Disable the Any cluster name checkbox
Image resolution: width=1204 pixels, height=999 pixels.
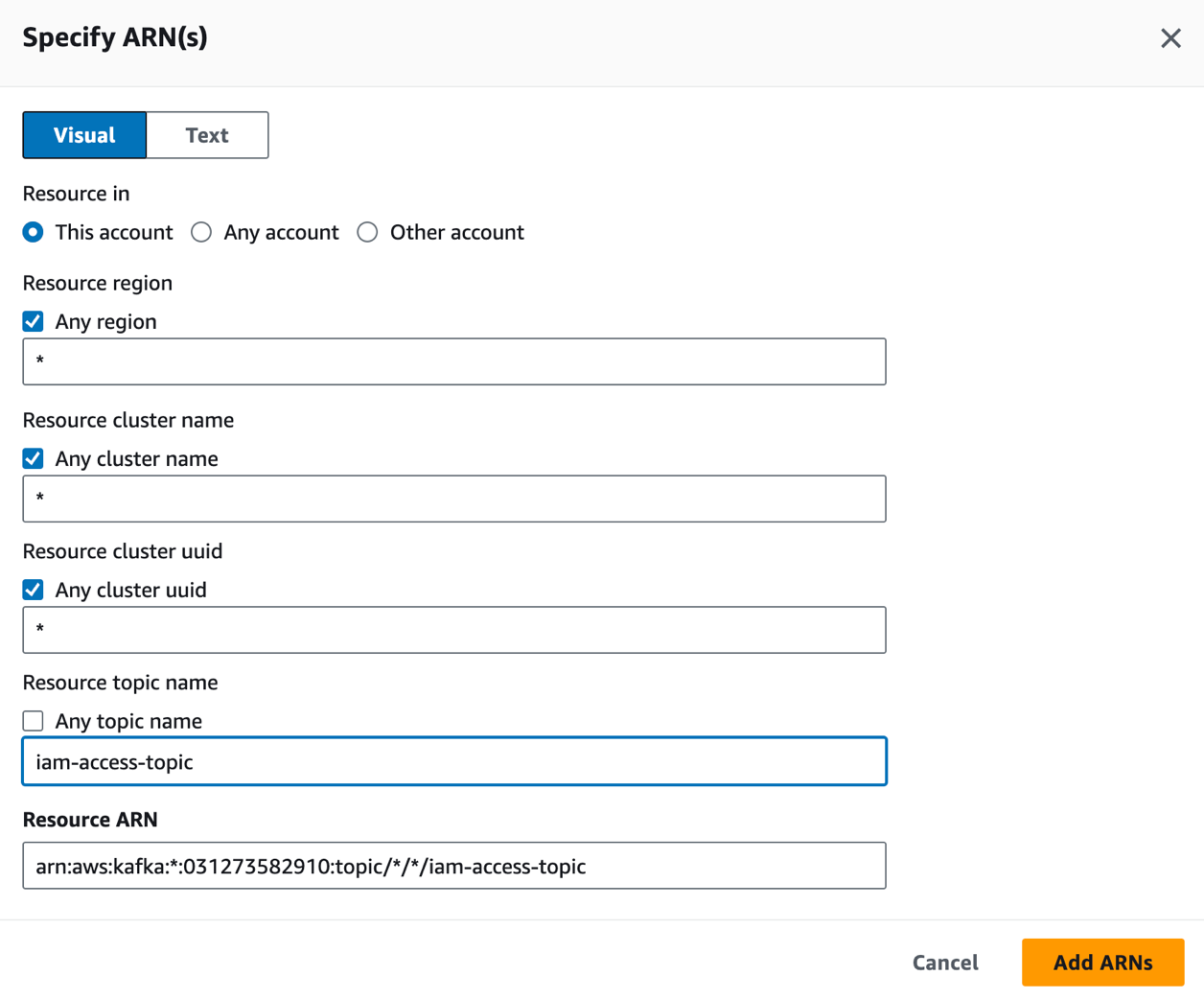pyautogui.click(x=34, y=458)
